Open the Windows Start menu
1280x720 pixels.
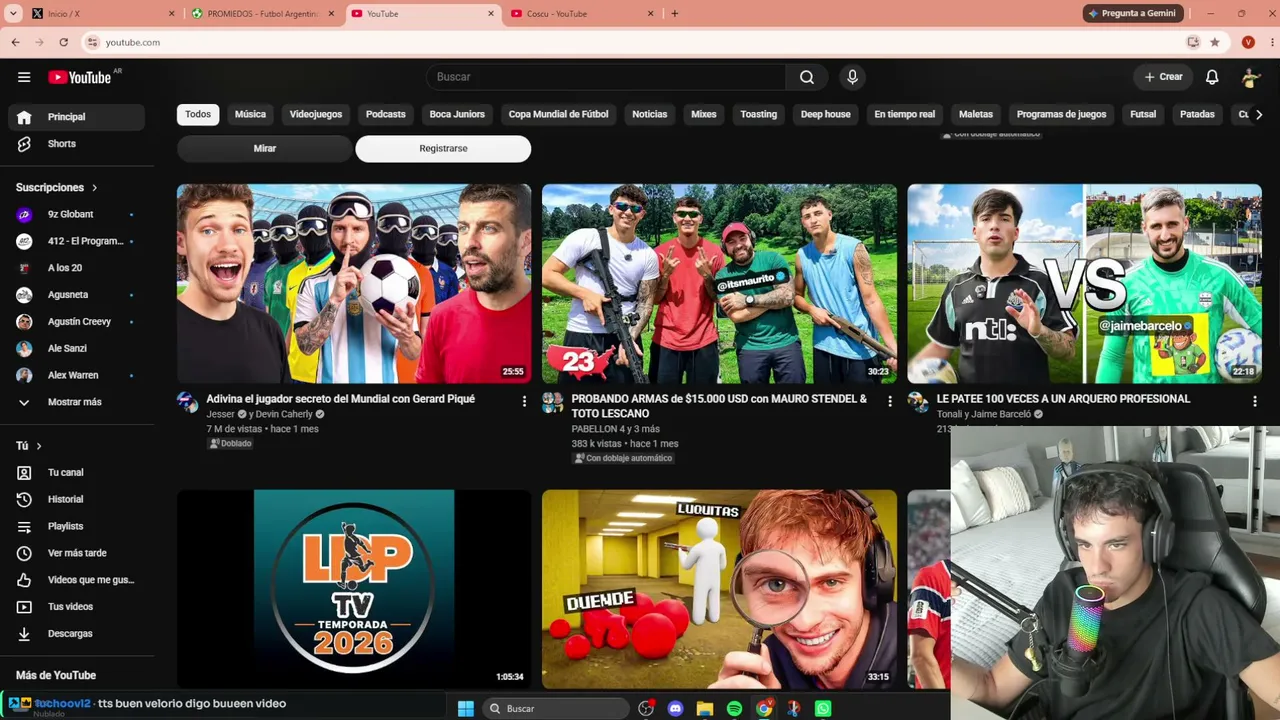tap(466, 708)
